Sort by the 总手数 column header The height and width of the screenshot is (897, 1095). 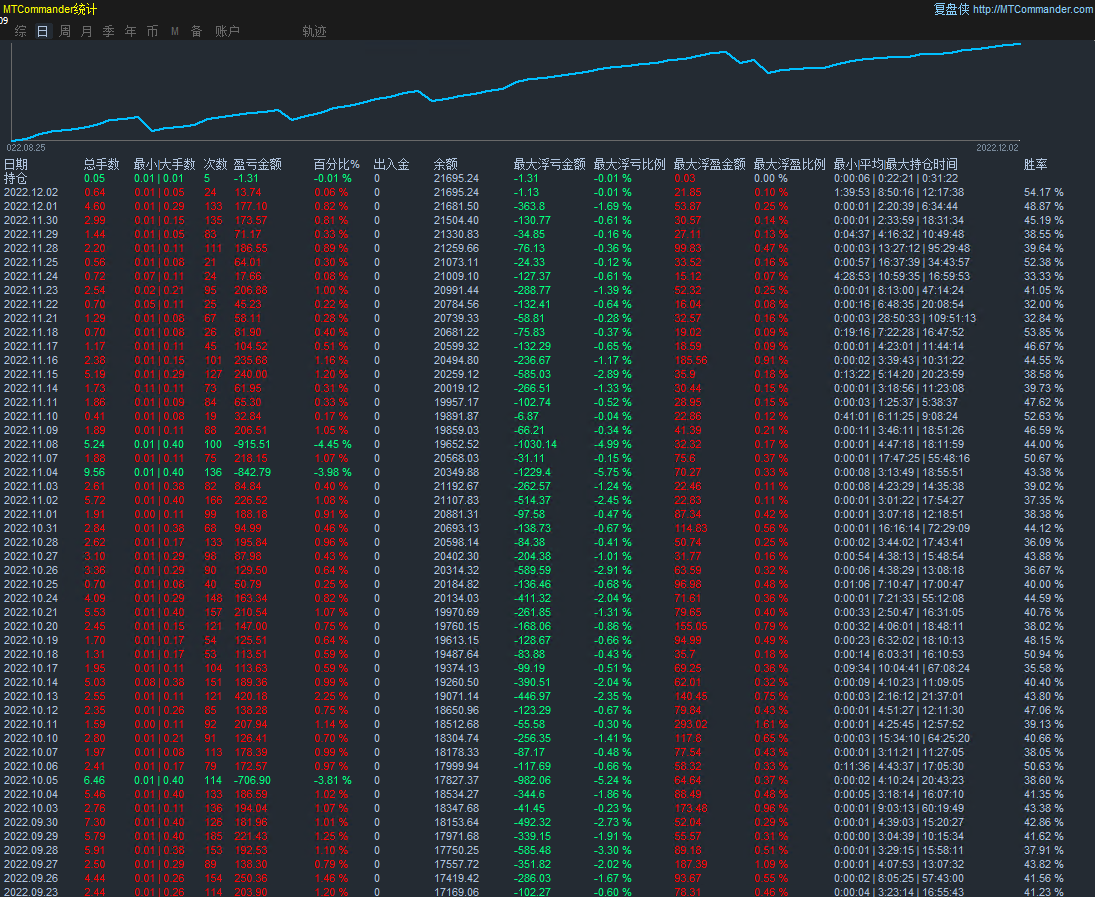tap(102, 164)
